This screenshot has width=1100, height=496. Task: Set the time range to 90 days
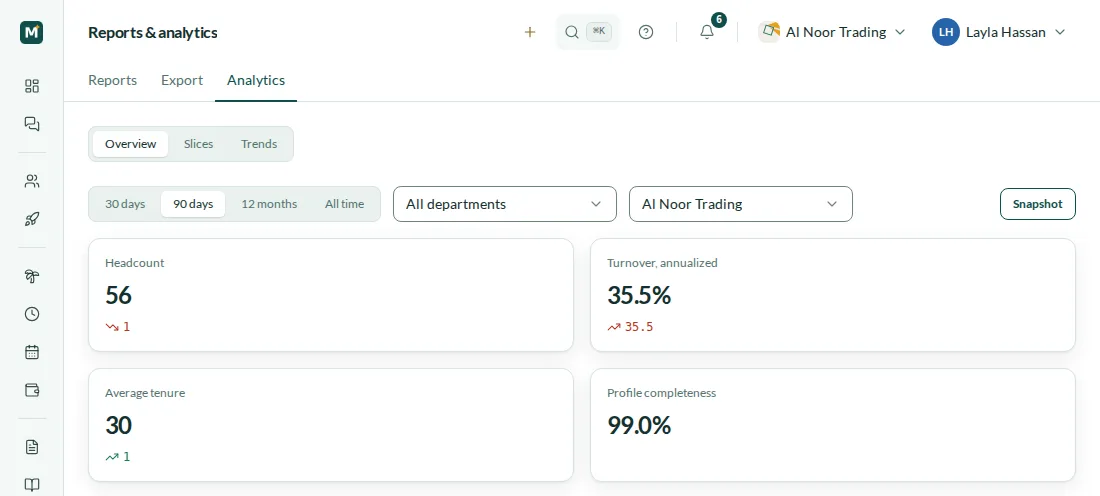193,204
